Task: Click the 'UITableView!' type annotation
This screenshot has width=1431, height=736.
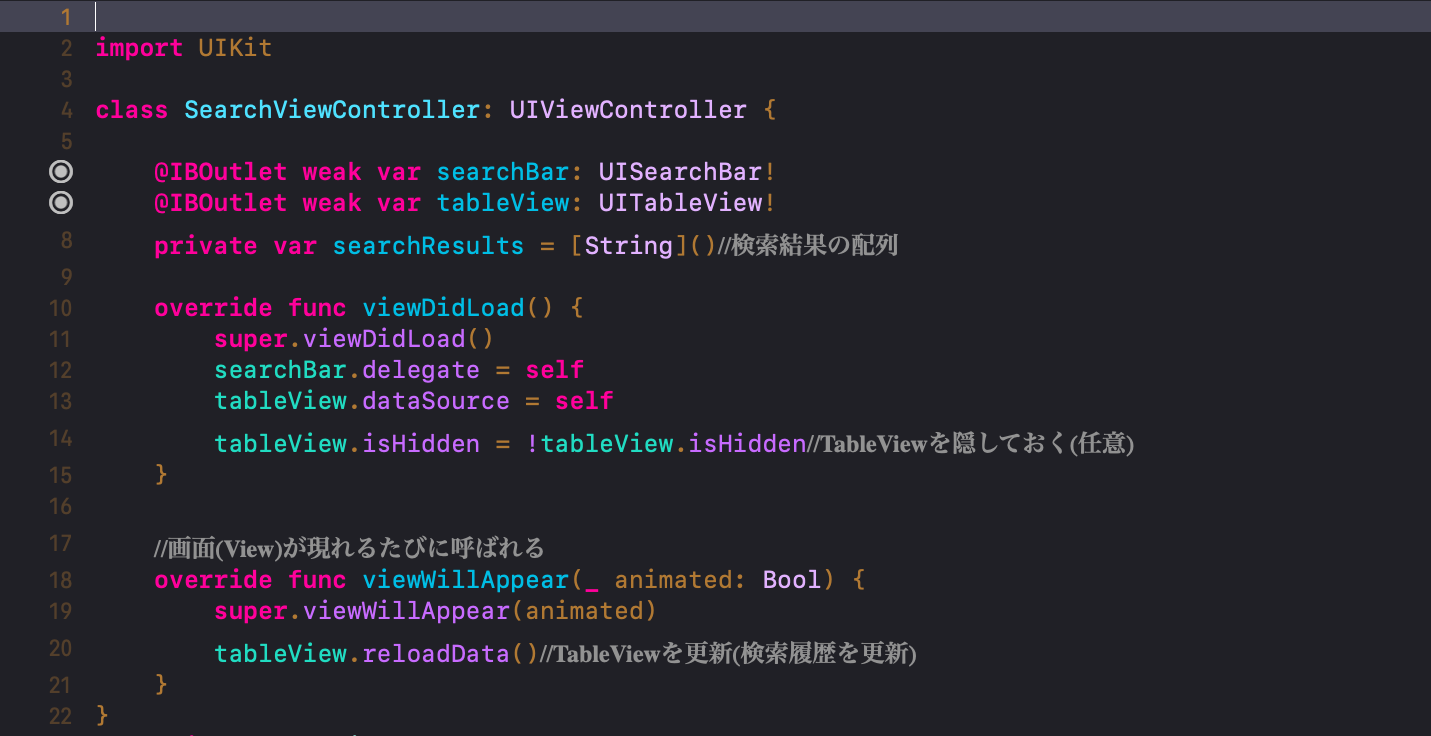Action: [x=687, y=203]
